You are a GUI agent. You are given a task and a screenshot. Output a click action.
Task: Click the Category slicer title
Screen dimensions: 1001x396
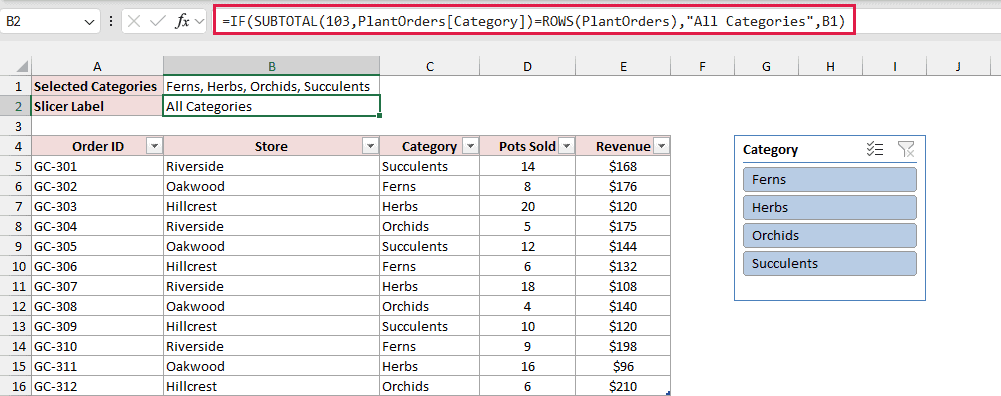click(x=770, y=149)
